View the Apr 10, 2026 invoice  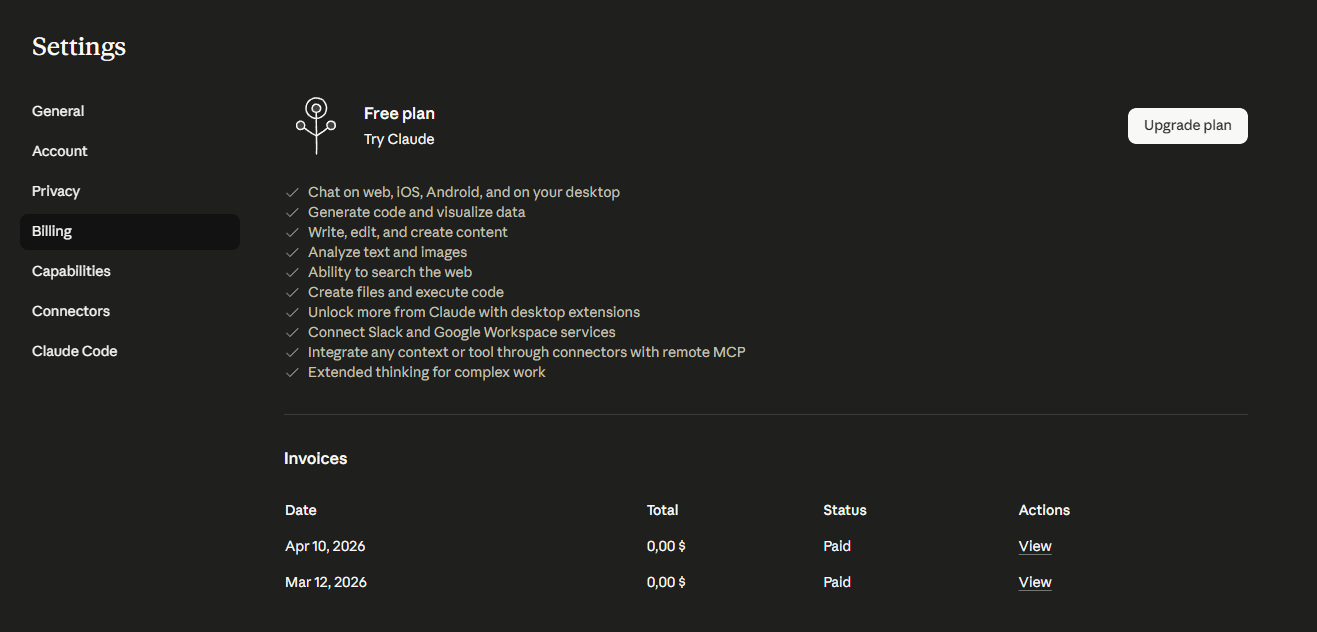pyautogui.click(x=1035, y=546)
